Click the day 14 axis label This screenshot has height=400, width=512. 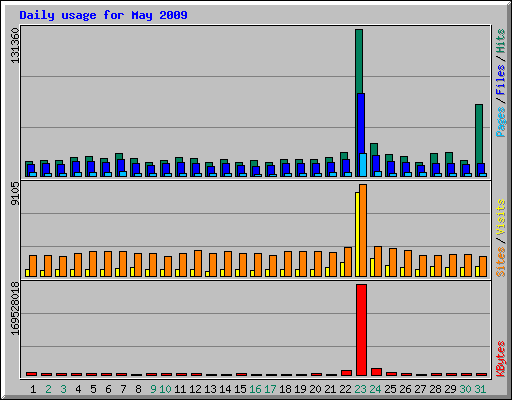coord(225,389)
